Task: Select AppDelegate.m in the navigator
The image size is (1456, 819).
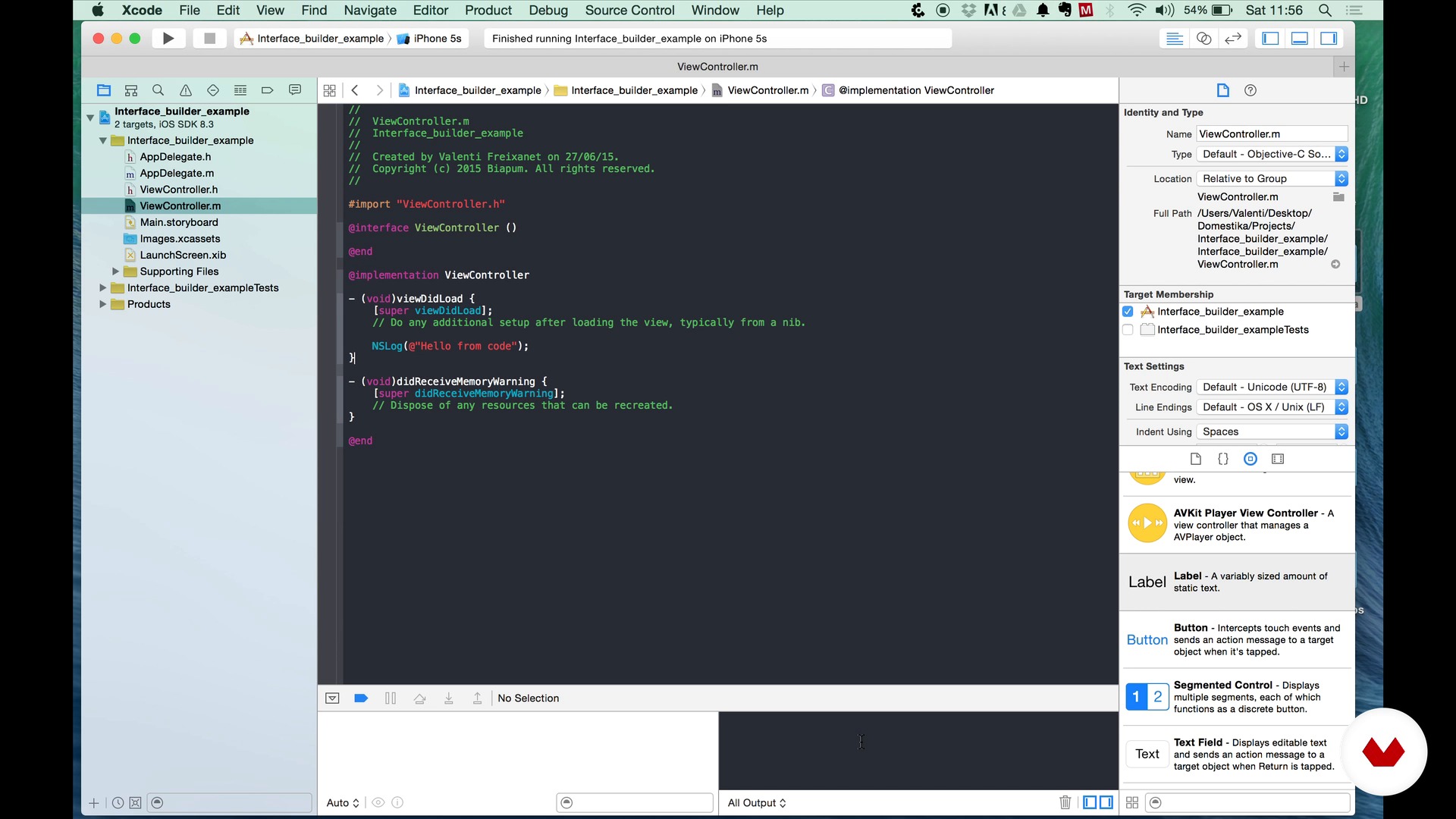Action: tap(177, 173)
